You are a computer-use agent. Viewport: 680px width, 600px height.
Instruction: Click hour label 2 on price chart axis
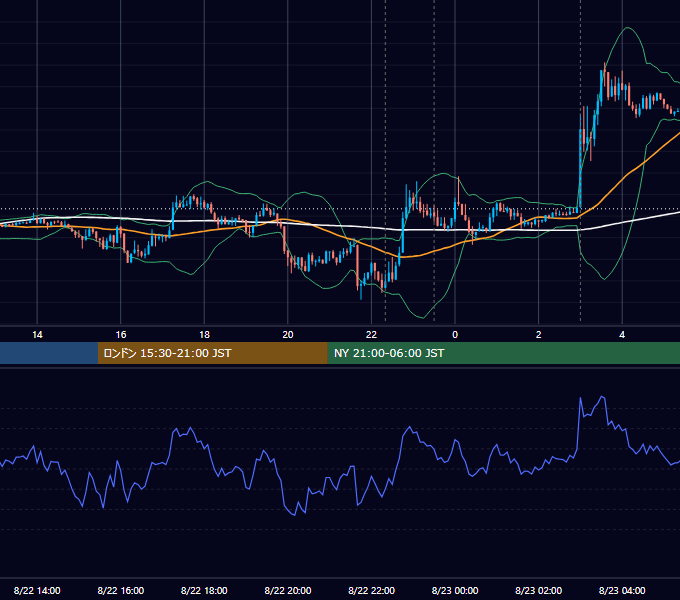pyautogui.click(x=539, y=335)
